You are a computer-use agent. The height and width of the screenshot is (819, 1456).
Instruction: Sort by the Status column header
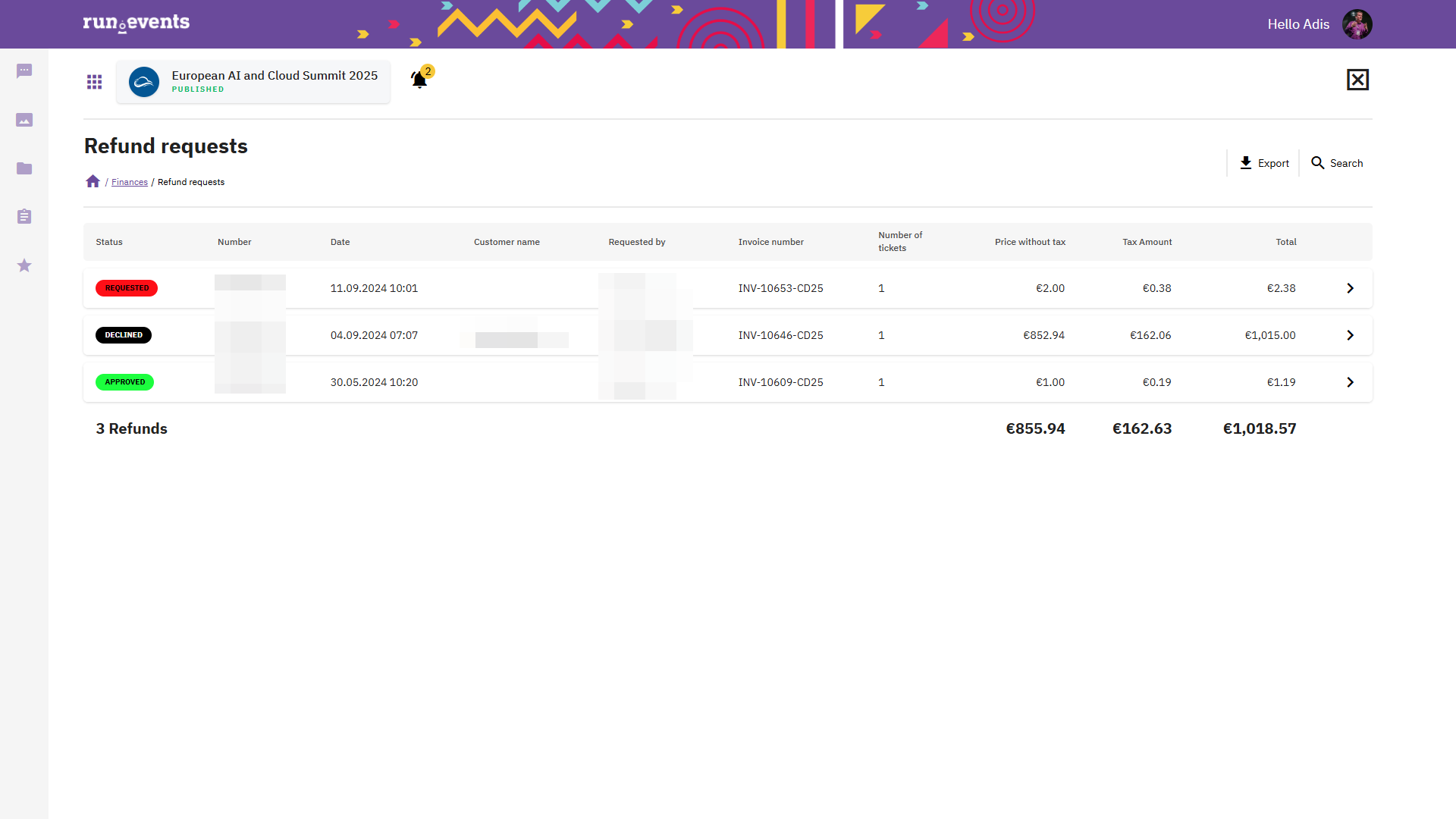pyautogui.click(x=109, y=242)
